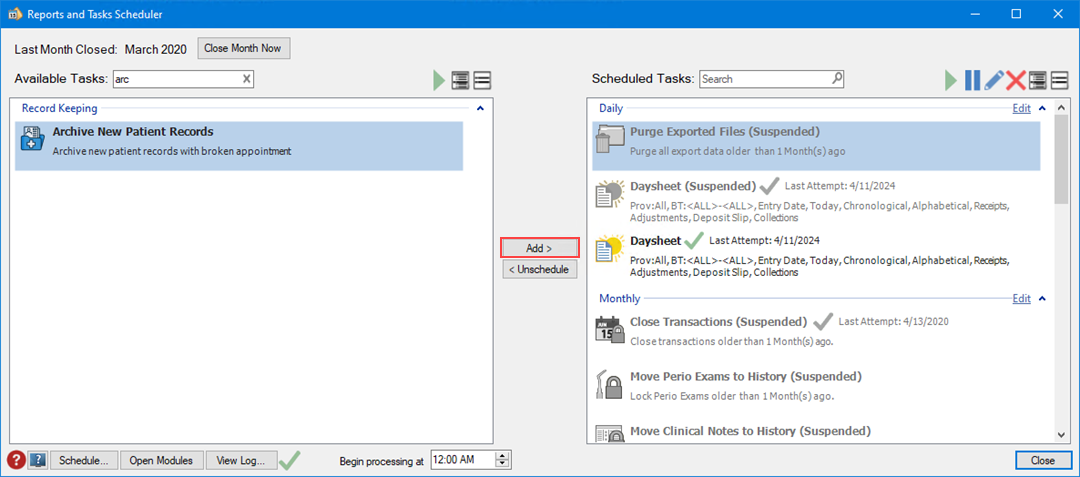Click the Close Month Now button
This screenshot has height=477, width=1080.
point(244,48)
